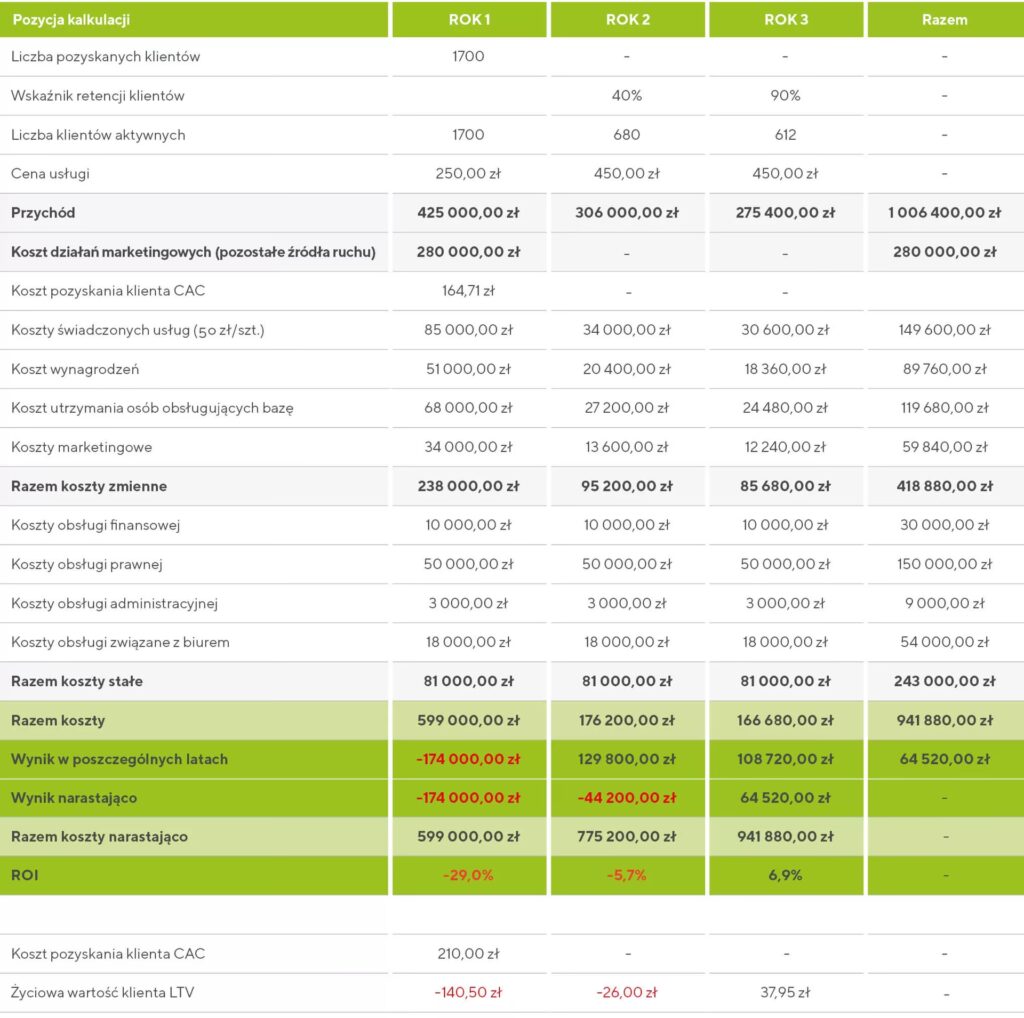Viewport: 1024px width, 1018px height.
Task: Click the ROI value -29,0%
Action: pos(468,875)
